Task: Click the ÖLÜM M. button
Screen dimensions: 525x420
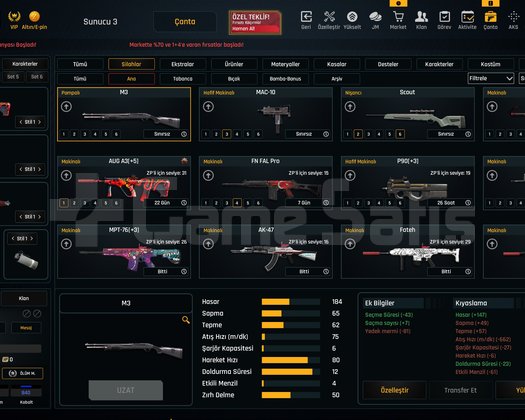Action: point(22,373)
